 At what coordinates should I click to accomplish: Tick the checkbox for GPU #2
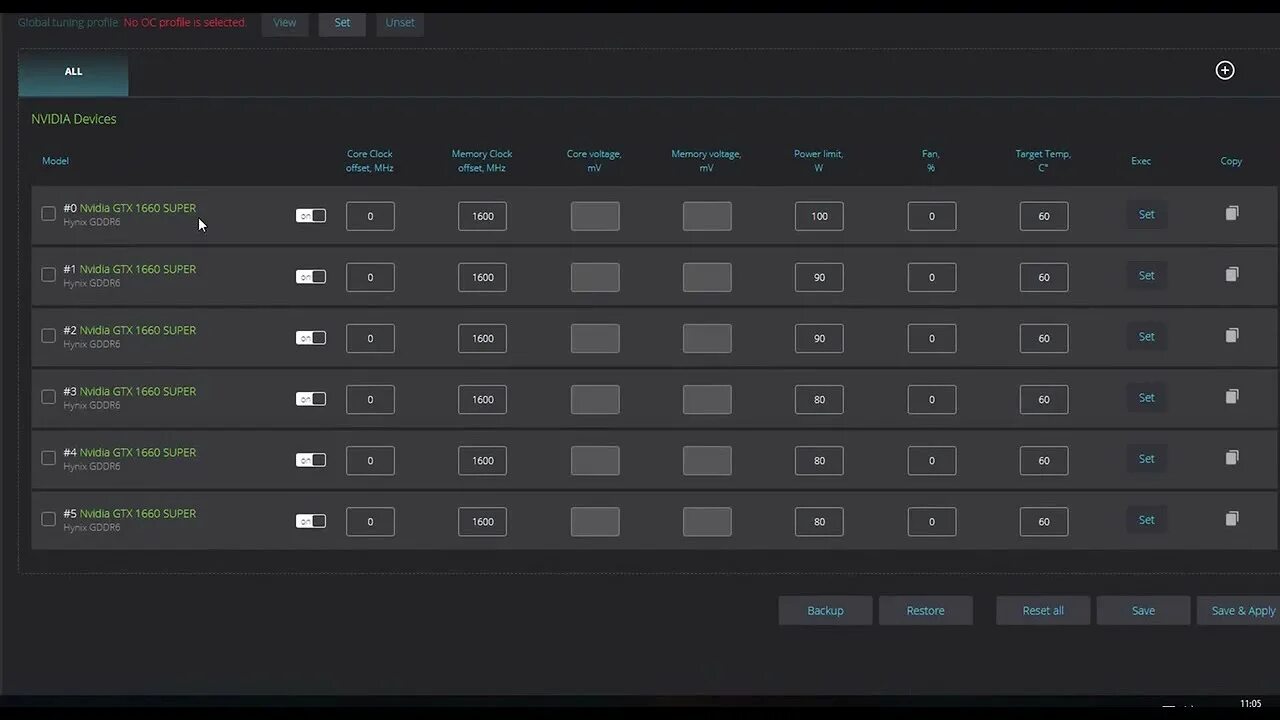point(48,336)
